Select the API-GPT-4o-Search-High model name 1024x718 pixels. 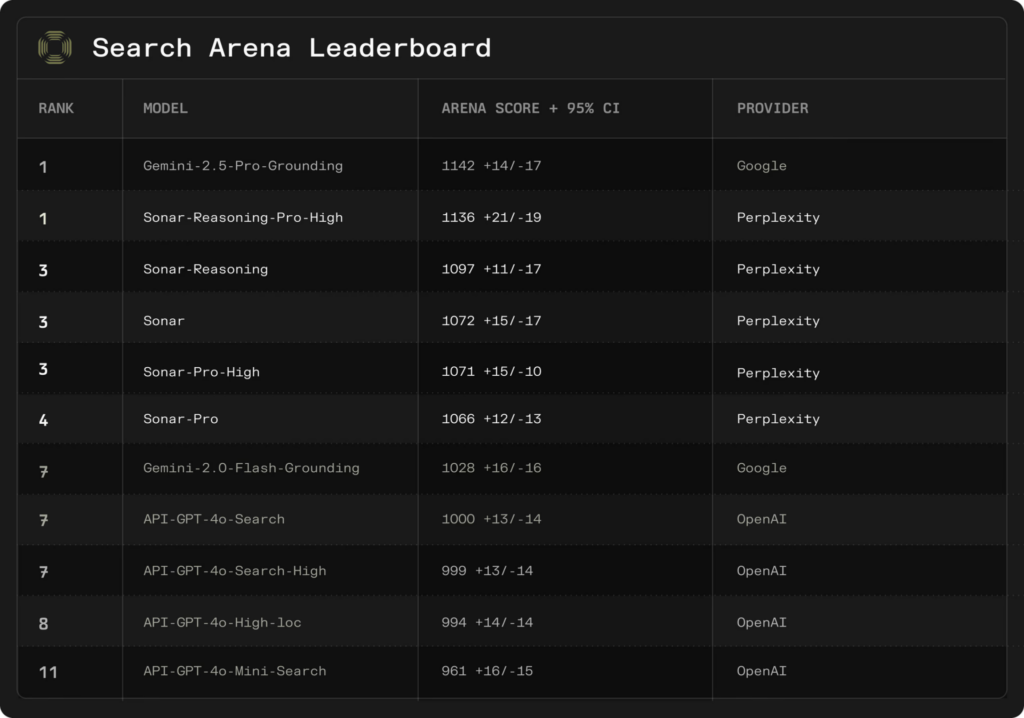click(x=234, y=571)
